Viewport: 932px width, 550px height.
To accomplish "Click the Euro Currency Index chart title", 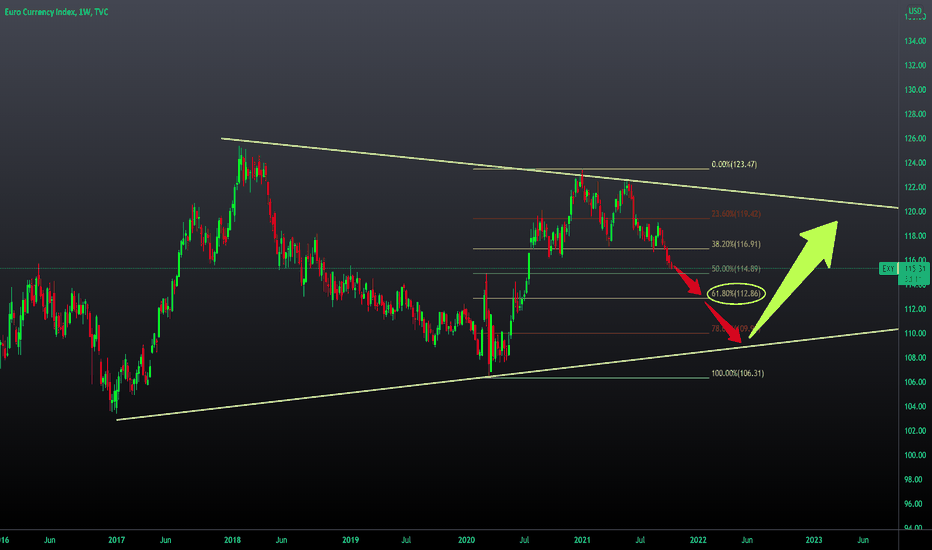I will 56,12.
